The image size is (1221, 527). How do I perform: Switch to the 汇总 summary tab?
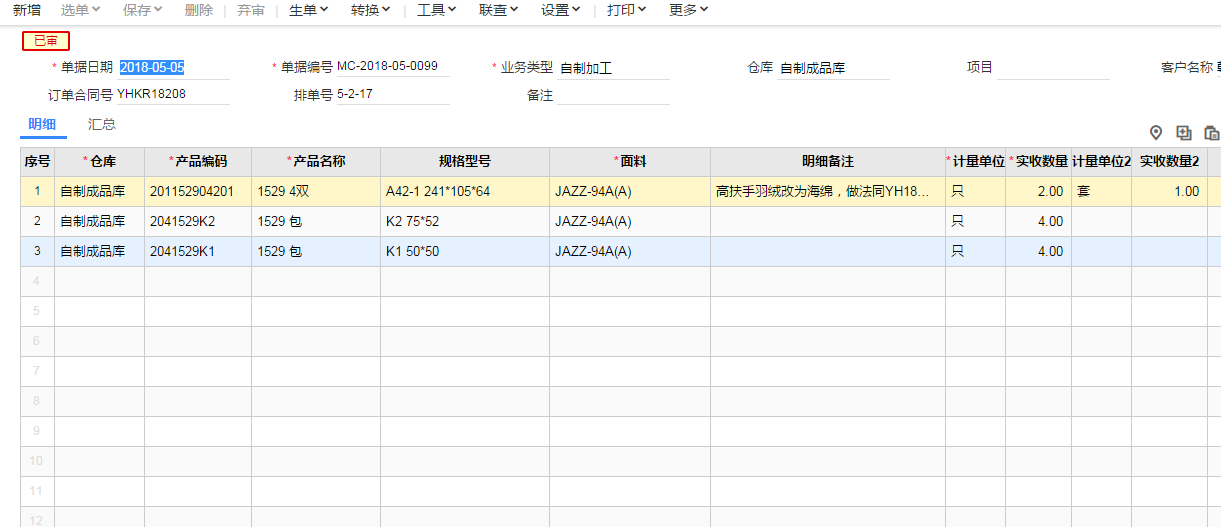click(102, 125)
